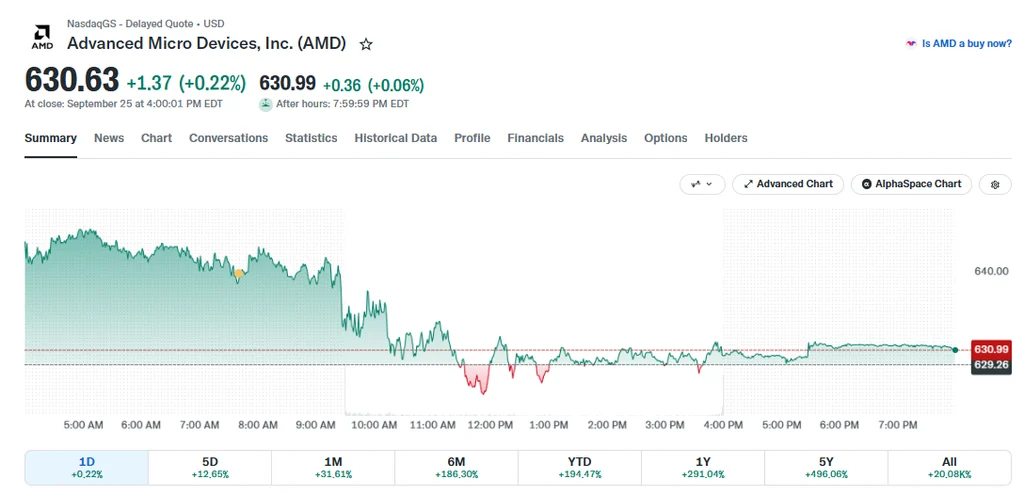Click the green current price dot on chart
Image resolution: width=1024 pixels, height=495 pixels.
pos(955,350)
